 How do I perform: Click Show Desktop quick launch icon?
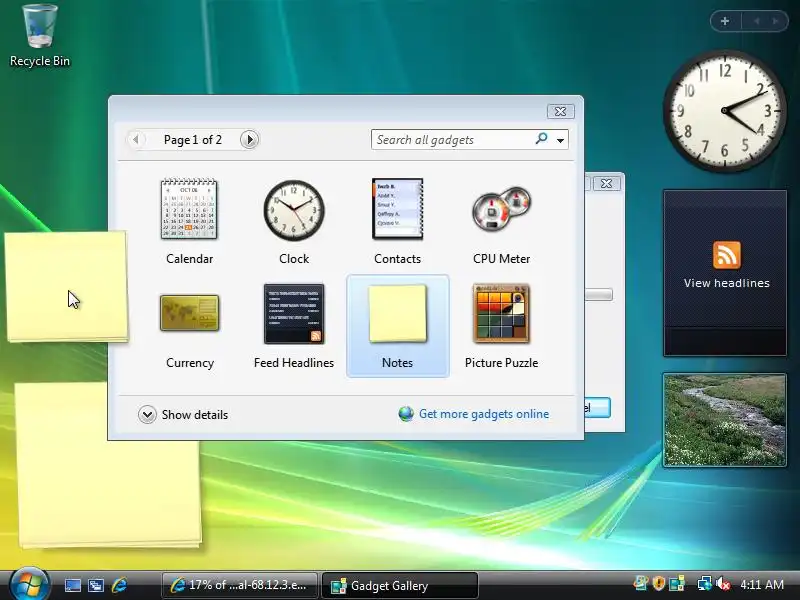tap(72, 585)
